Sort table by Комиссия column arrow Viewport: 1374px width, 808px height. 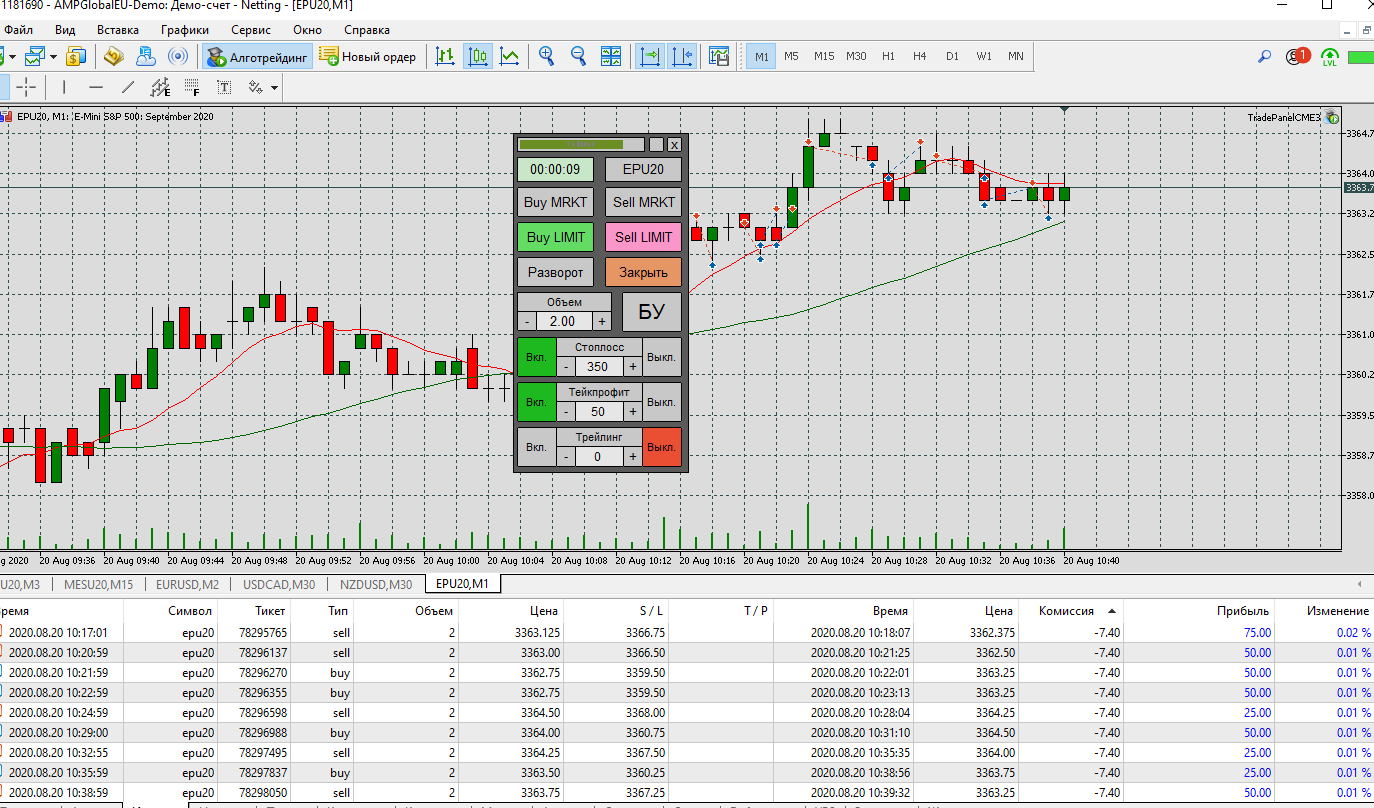click(x=1112, y=610)
